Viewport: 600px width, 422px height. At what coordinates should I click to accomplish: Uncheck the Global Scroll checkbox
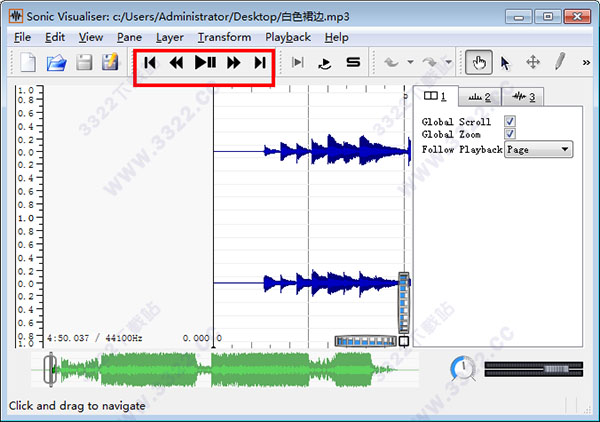click(x=510, y=121)
